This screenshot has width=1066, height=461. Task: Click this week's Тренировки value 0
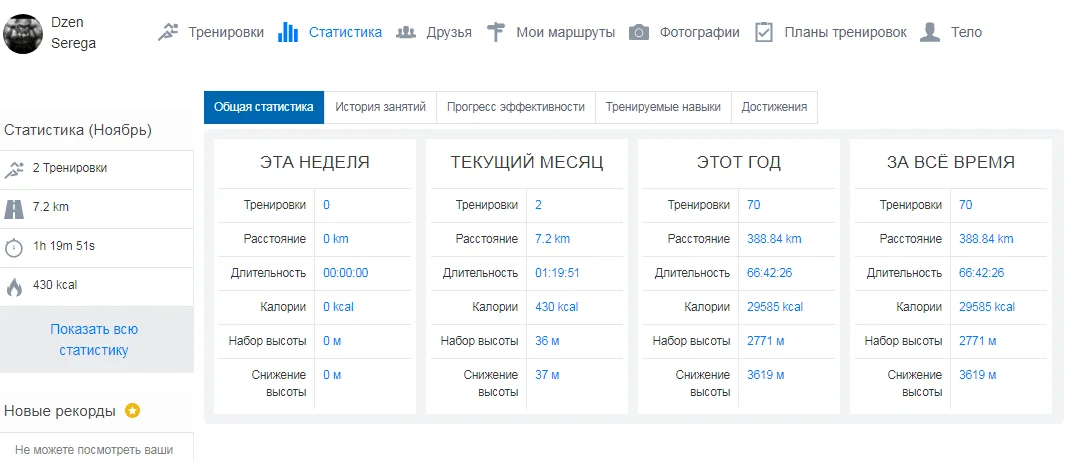pos(326,205)
